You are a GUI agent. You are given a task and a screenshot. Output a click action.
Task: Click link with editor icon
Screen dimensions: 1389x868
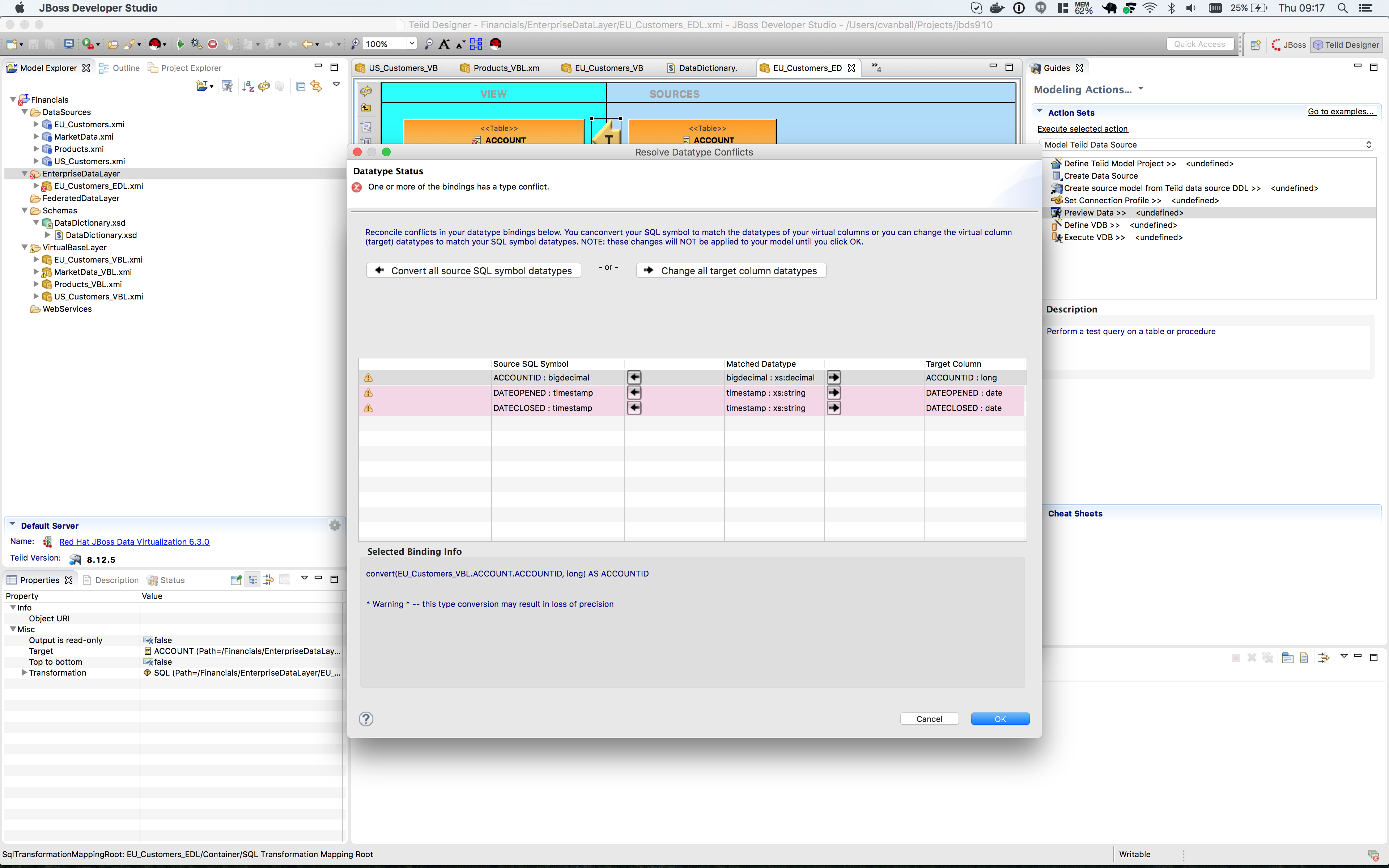(316, 86)
